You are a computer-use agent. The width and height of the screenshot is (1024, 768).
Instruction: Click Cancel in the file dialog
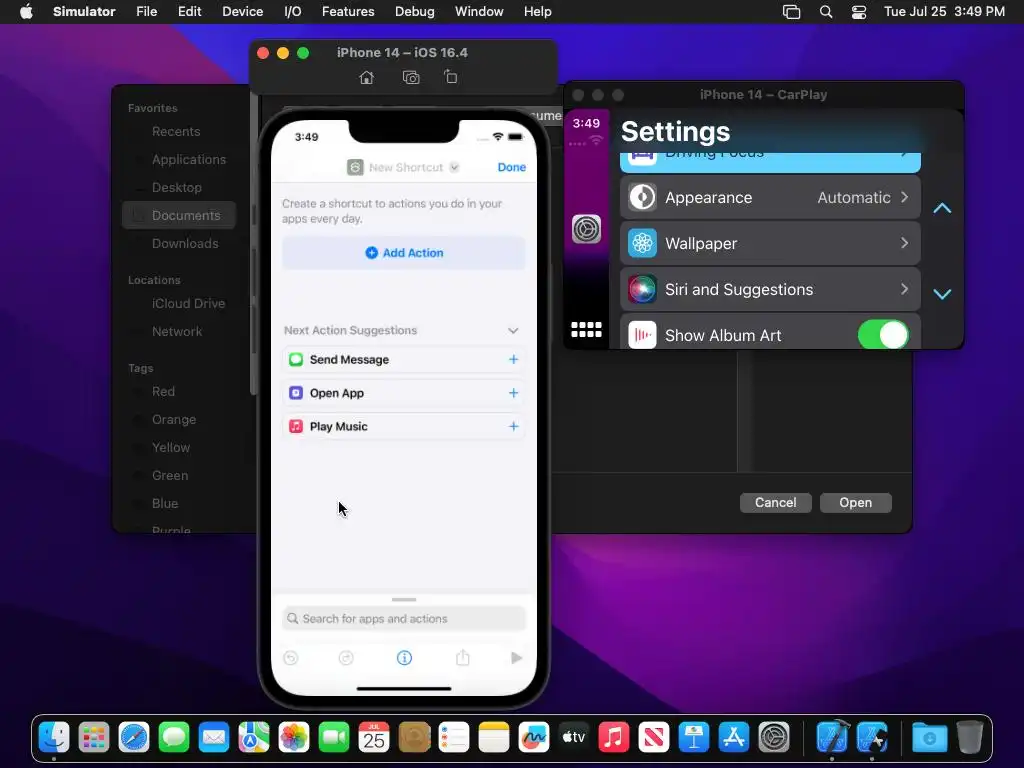(775, 502)
